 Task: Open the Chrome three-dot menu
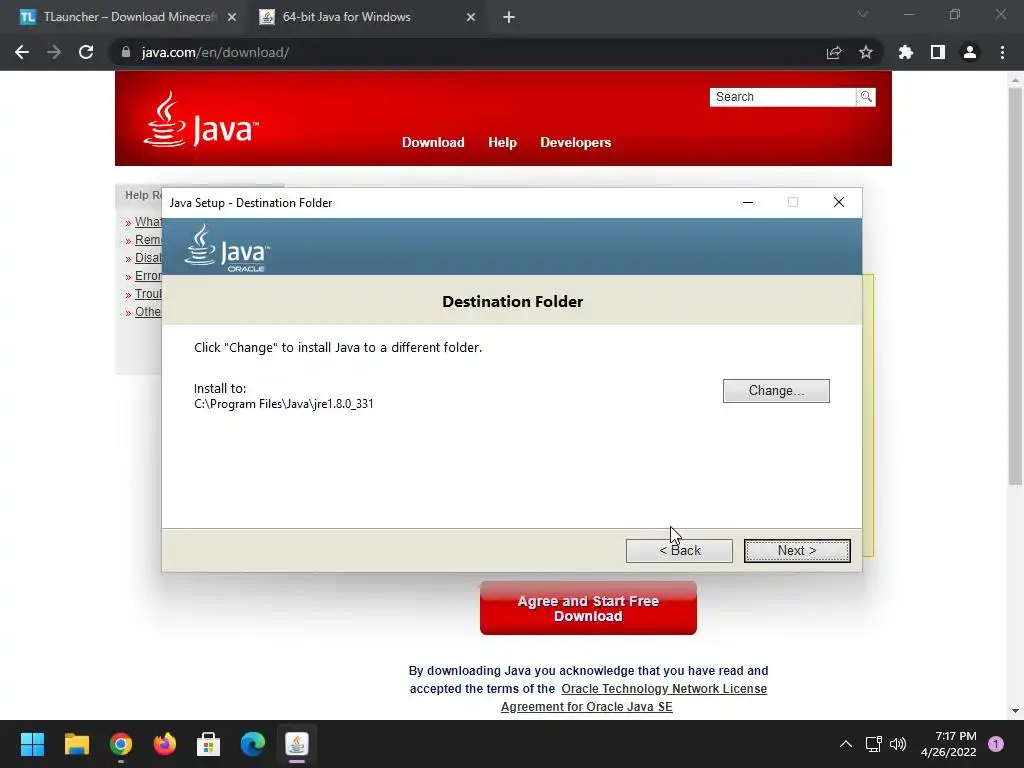click(x=1002, y=52)
